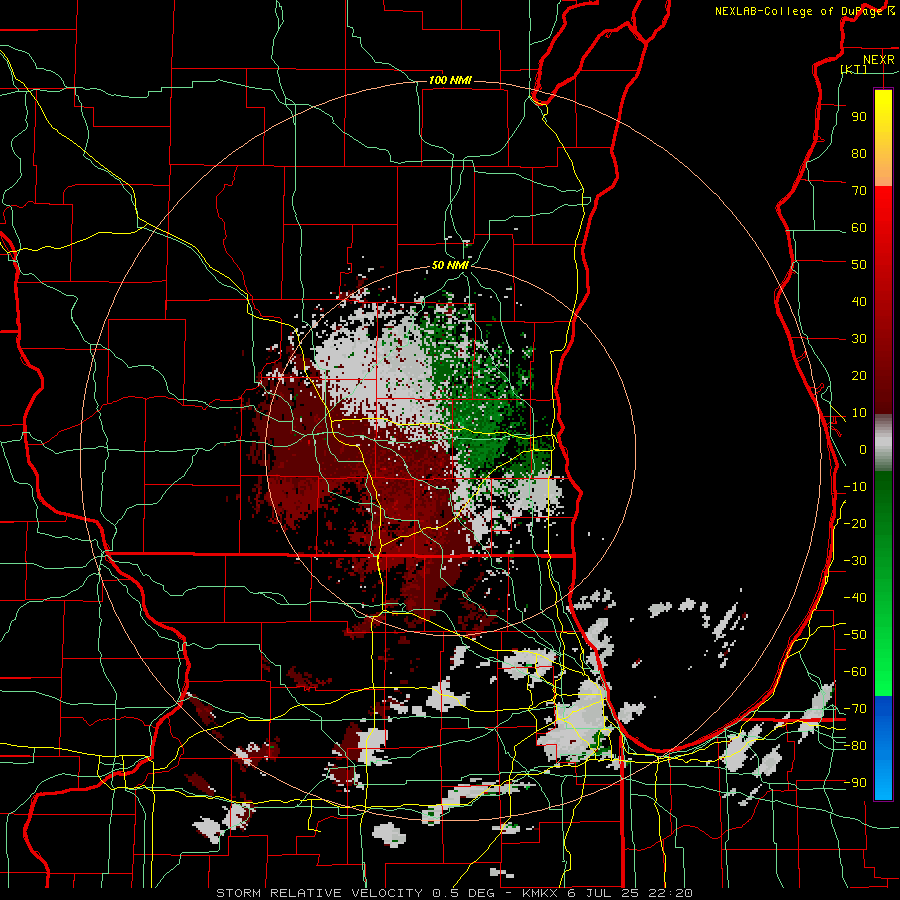Click the 50 value on the velocity scale
This screenshot has height=900, width=900.
click(x=859, y=265)
